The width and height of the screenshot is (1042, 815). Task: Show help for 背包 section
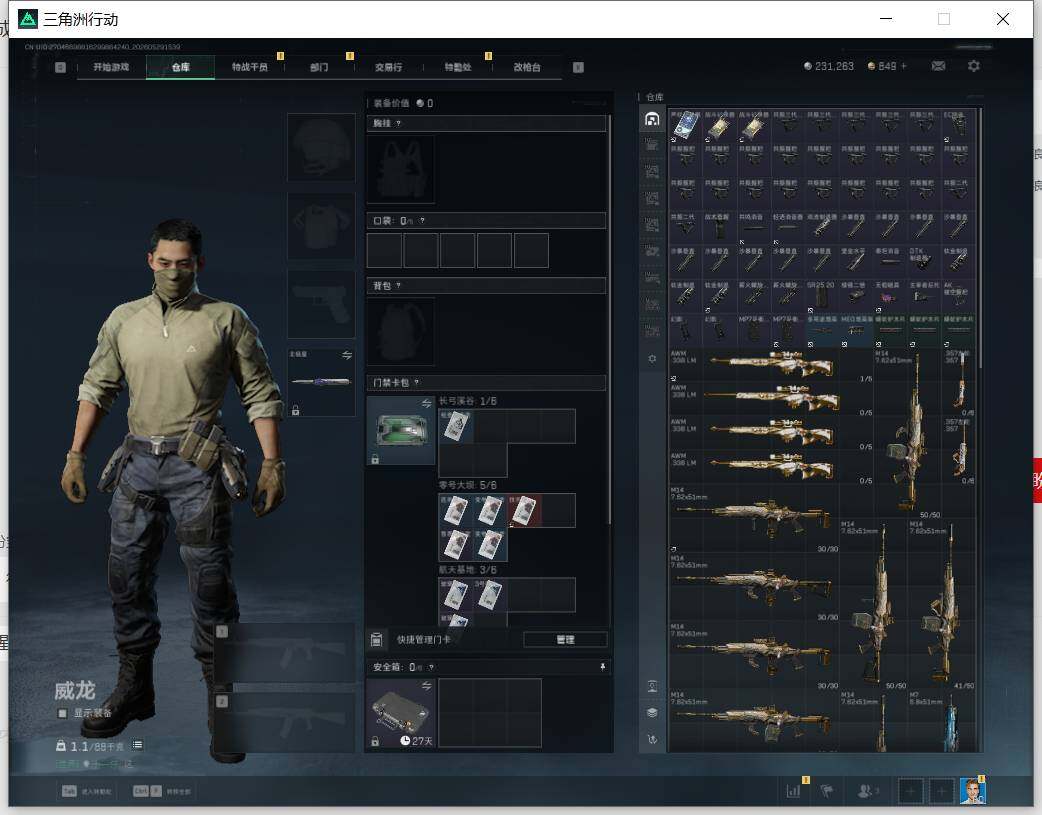click(x=398, y=286)
